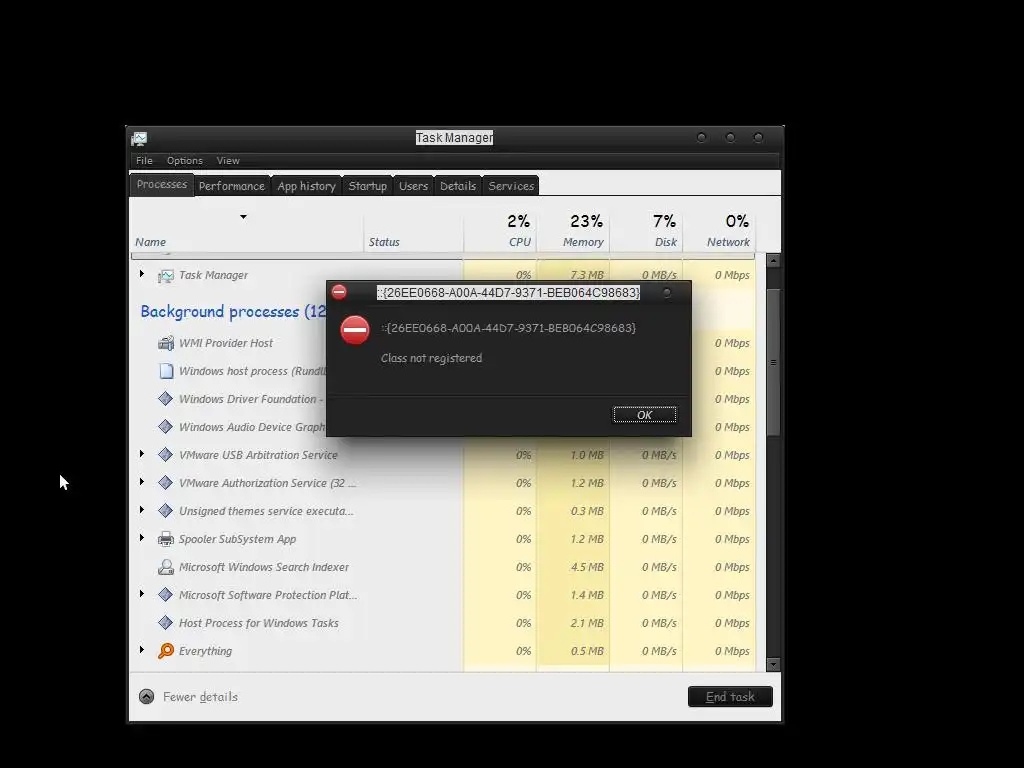The width and height of the screenshot is (1024, 768).
Task: Sort by the Disk column header
Action: [646, 232]
